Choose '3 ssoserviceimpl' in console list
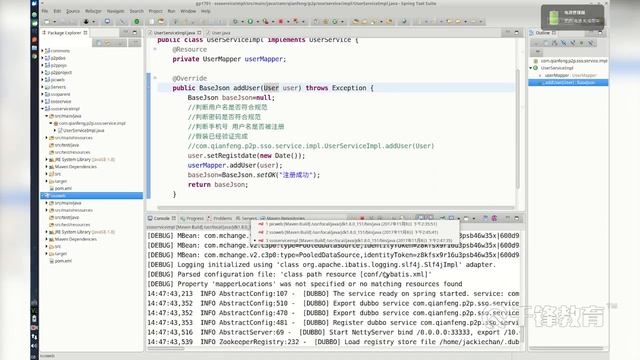Image resolution: width=640 pixels, height=360 pixels. (x=354, y=240)
